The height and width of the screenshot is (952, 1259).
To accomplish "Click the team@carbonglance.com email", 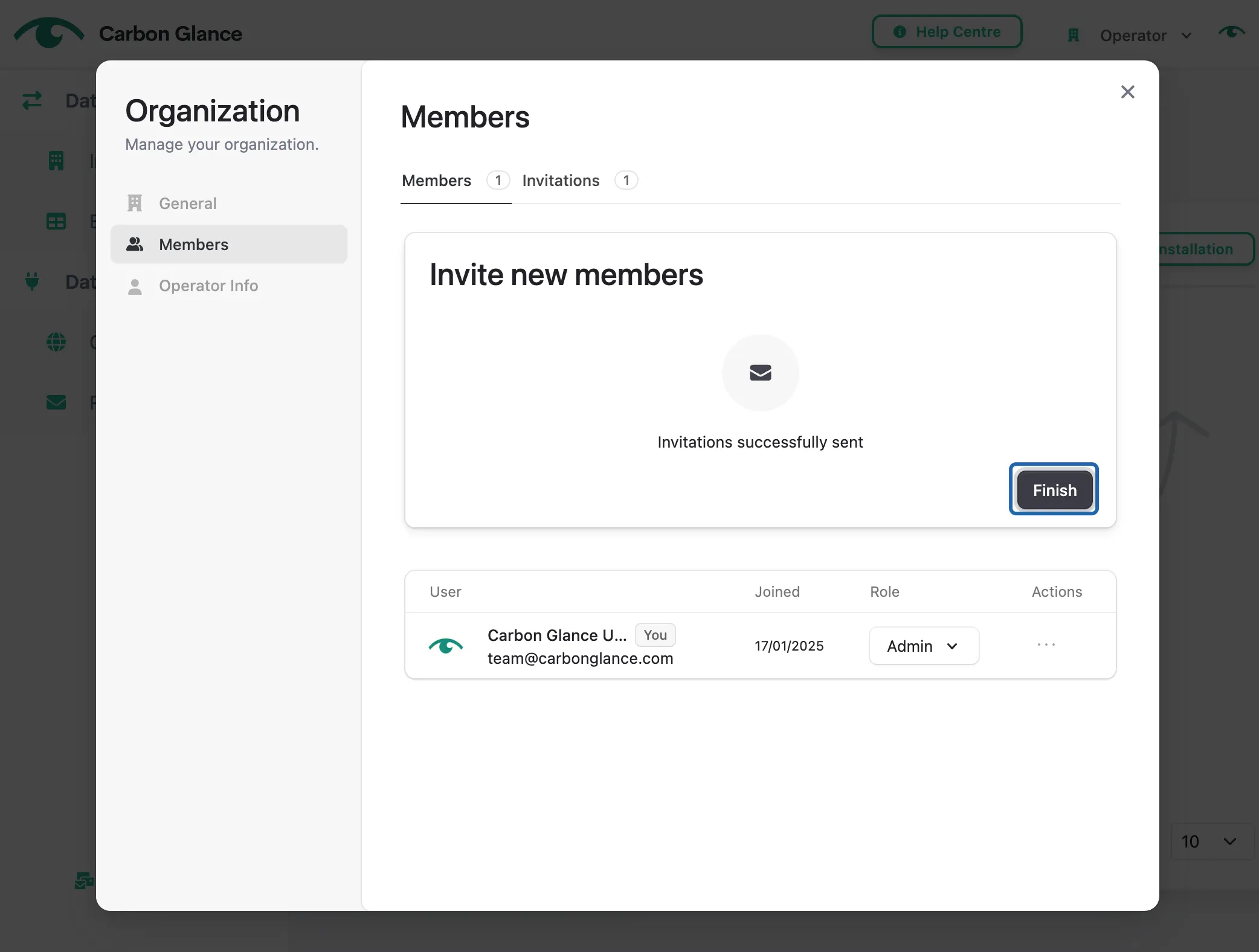I will coord(580,658).
